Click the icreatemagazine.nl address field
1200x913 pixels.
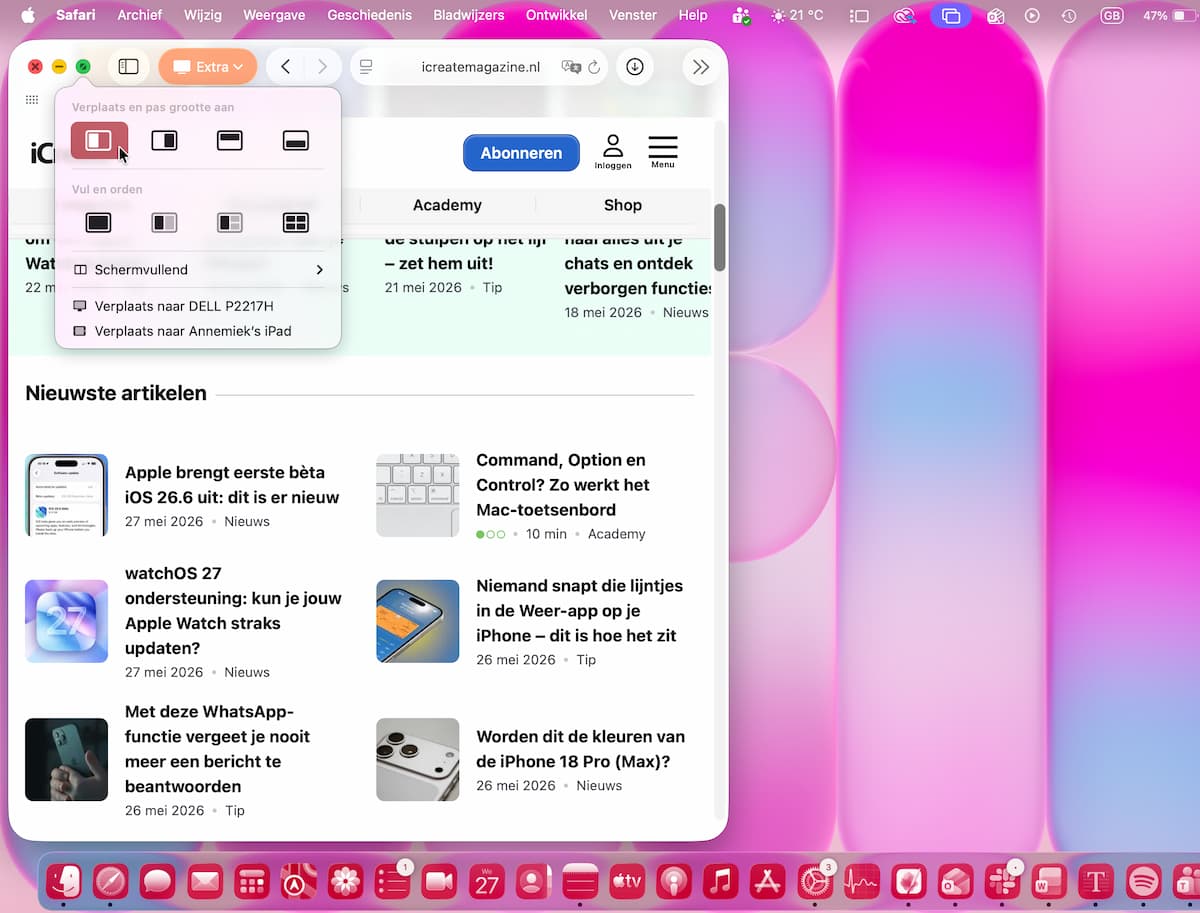click(478, 67)
